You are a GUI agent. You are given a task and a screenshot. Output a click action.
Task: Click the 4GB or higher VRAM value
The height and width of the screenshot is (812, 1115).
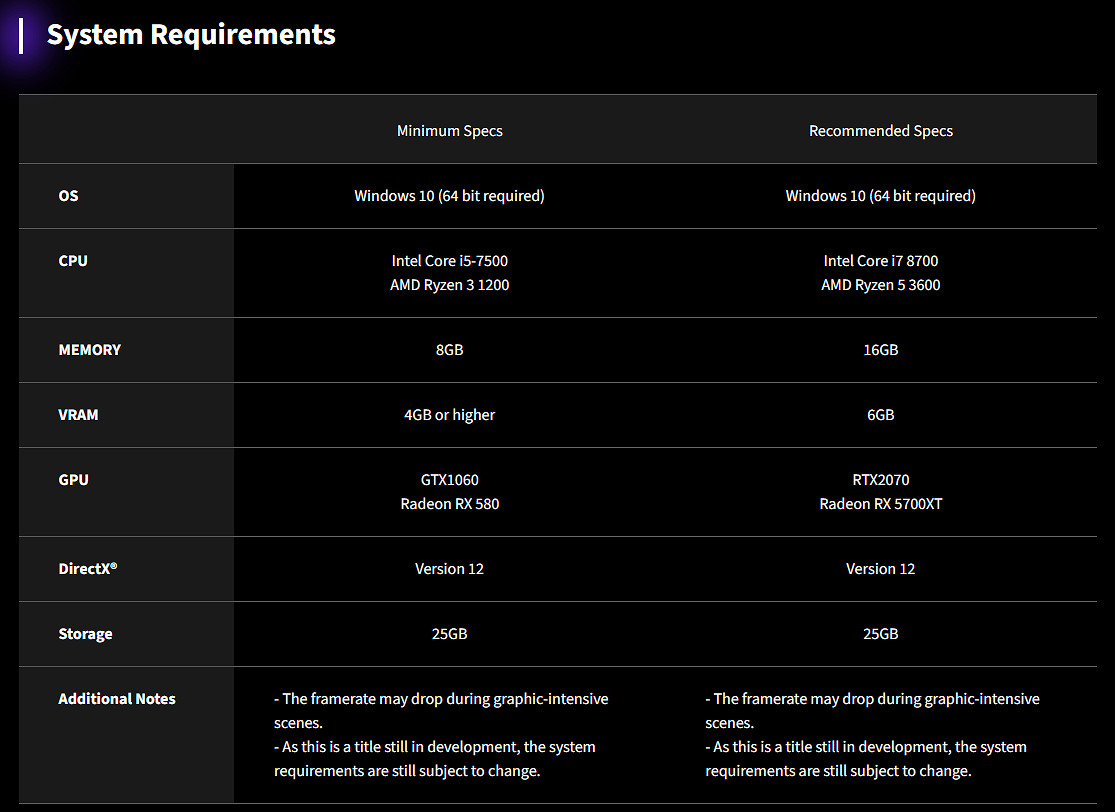point(449,415)
